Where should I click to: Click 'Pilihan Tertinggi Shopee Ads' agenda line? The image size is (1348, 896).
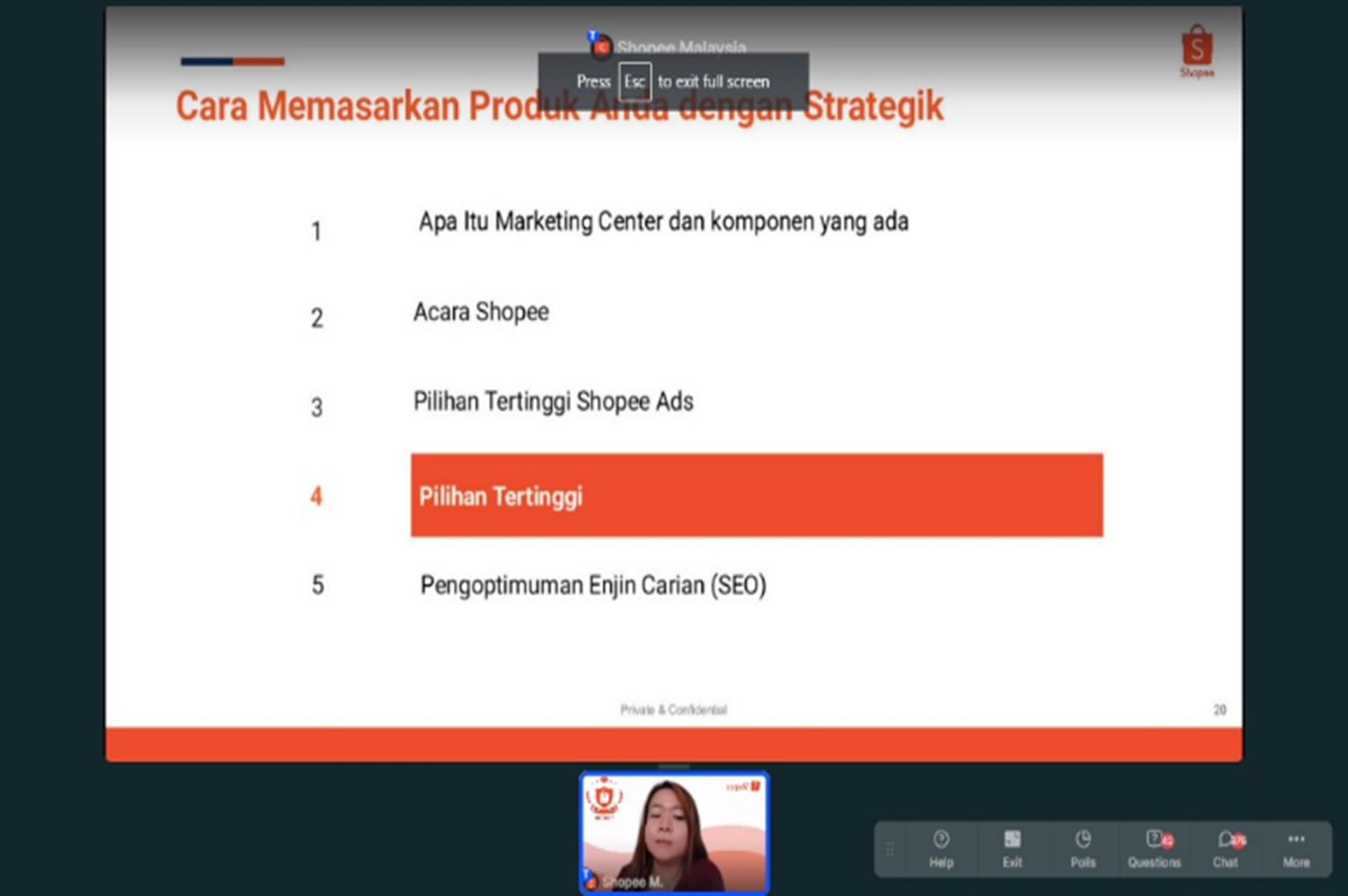tap(552, 402)
